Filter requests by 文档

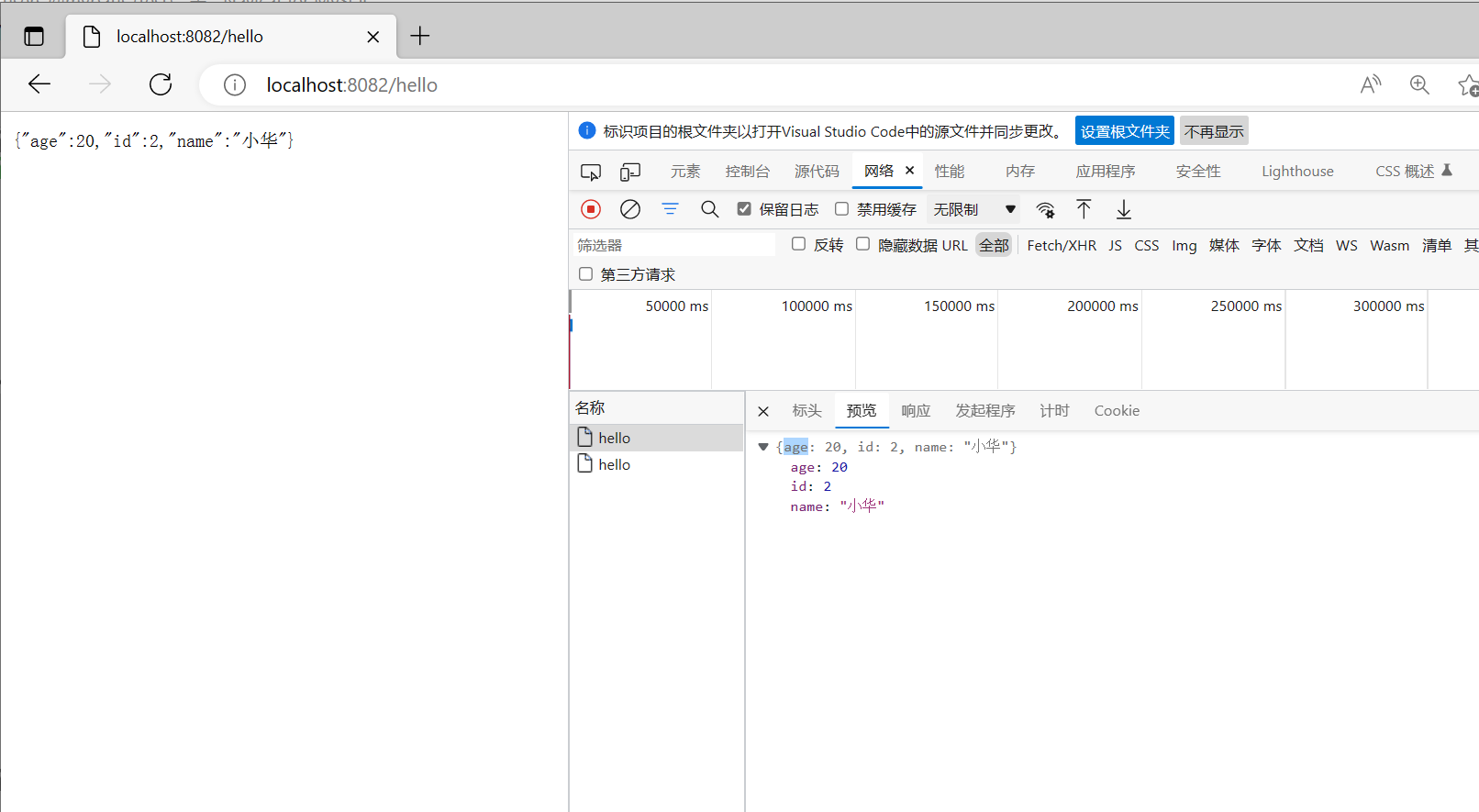pos(1308,245)
